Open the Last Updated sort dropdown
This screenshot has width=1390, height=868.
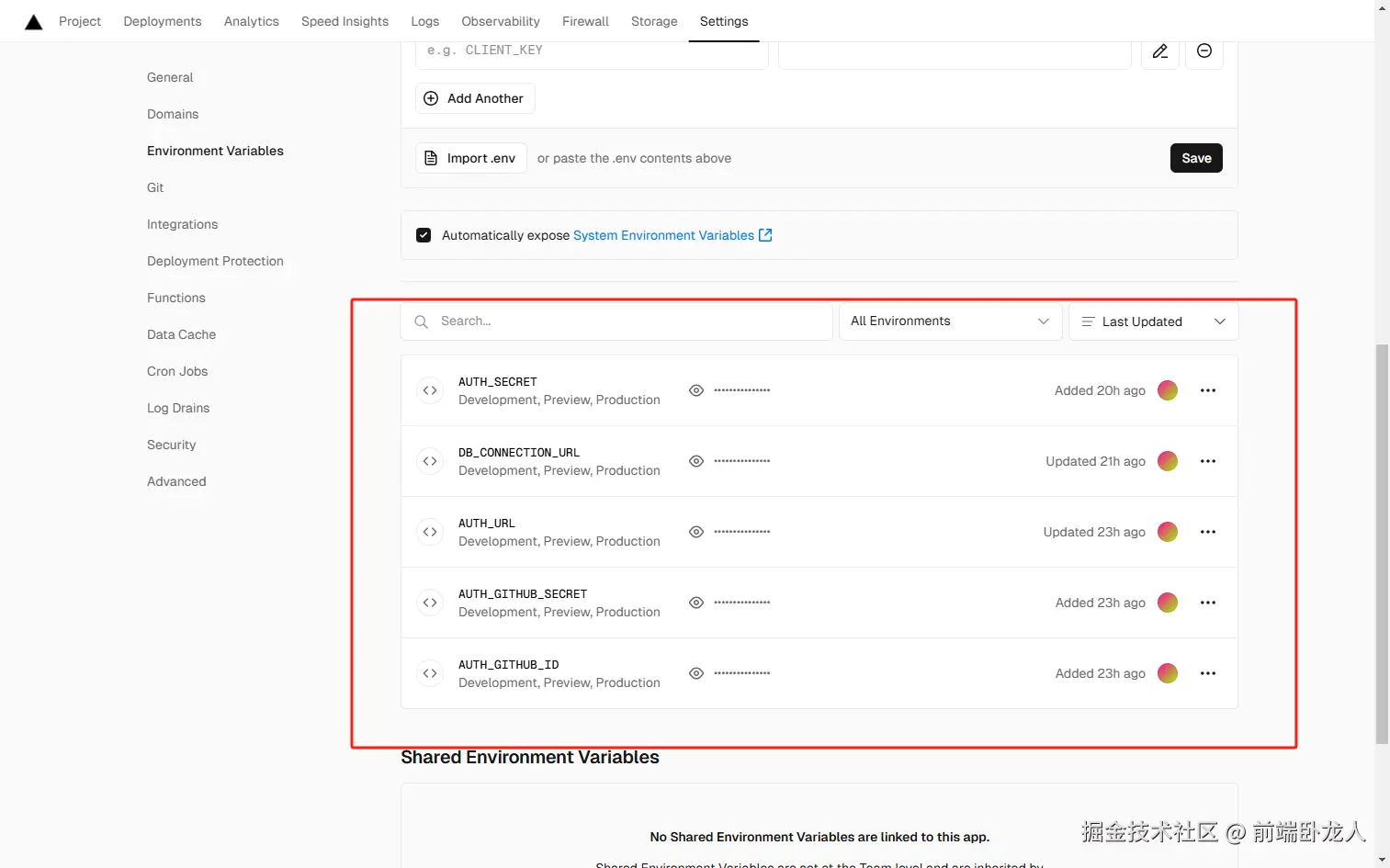(1154, 321)
